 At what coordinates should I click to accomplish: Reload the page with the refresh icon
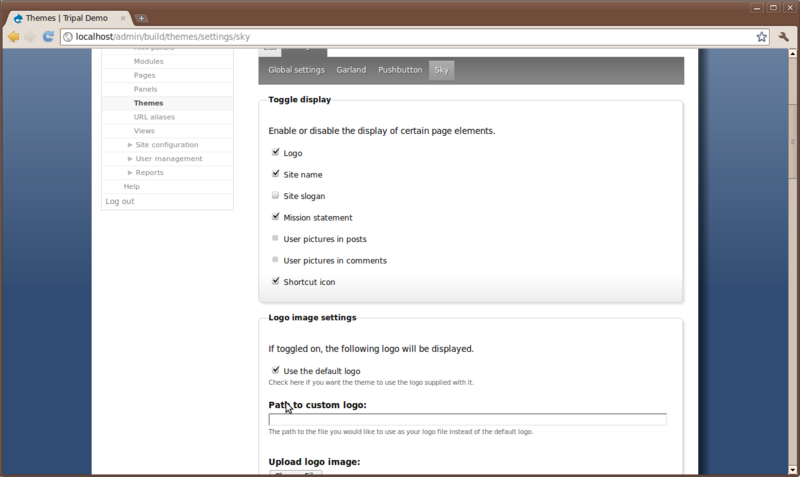click(48, 37)
